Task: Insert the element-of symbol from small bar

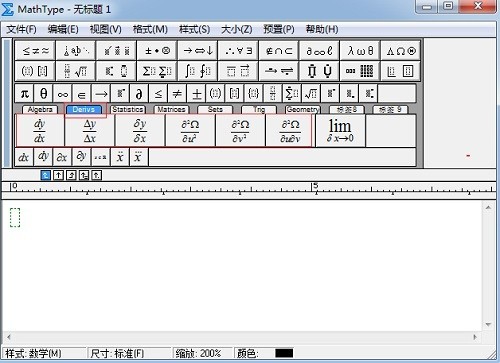Action: pyautogui.click(x=81, y=94)
